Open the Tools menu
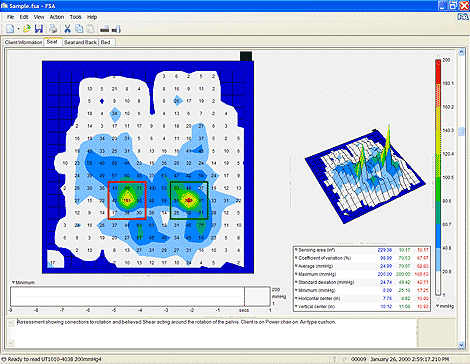Image resolution: width=470 pixels, height=364 pixels. pos(76,17)
